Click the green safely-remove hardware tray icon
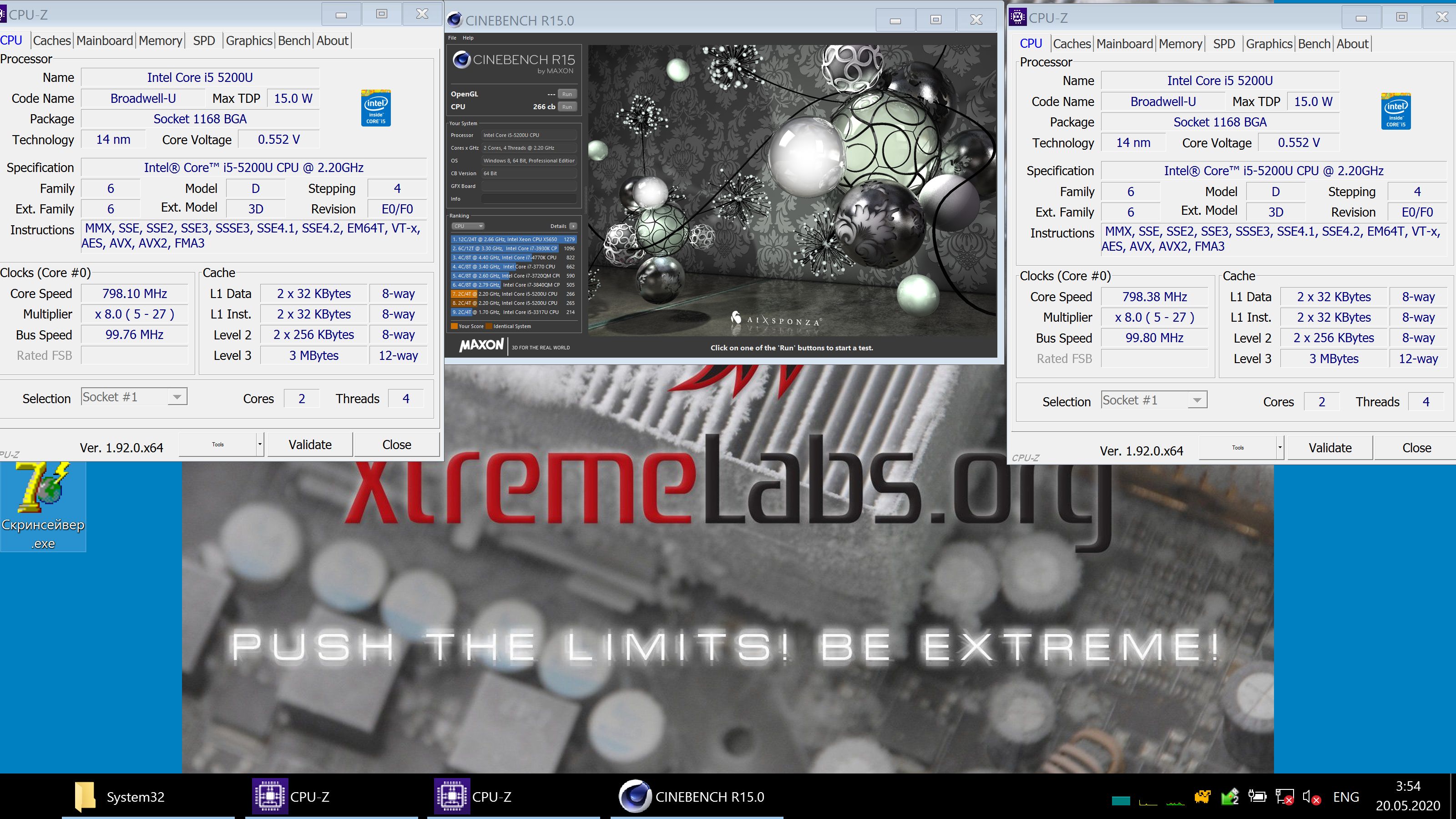Screen dimensions: 1456x819 click(1230, 797)
